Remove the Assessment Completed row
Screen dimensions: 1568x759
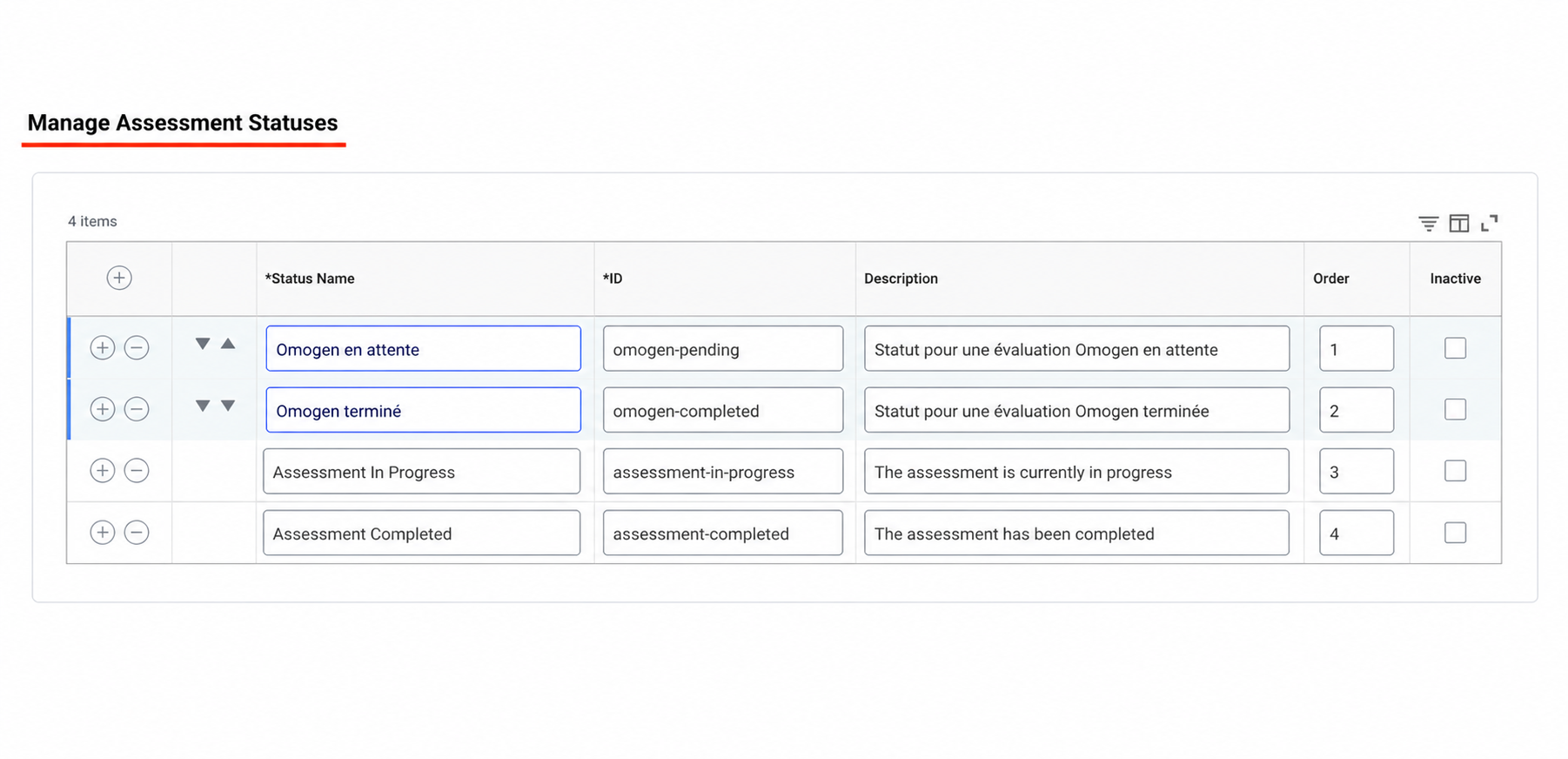pyautogui.click(x=137, y=533)
